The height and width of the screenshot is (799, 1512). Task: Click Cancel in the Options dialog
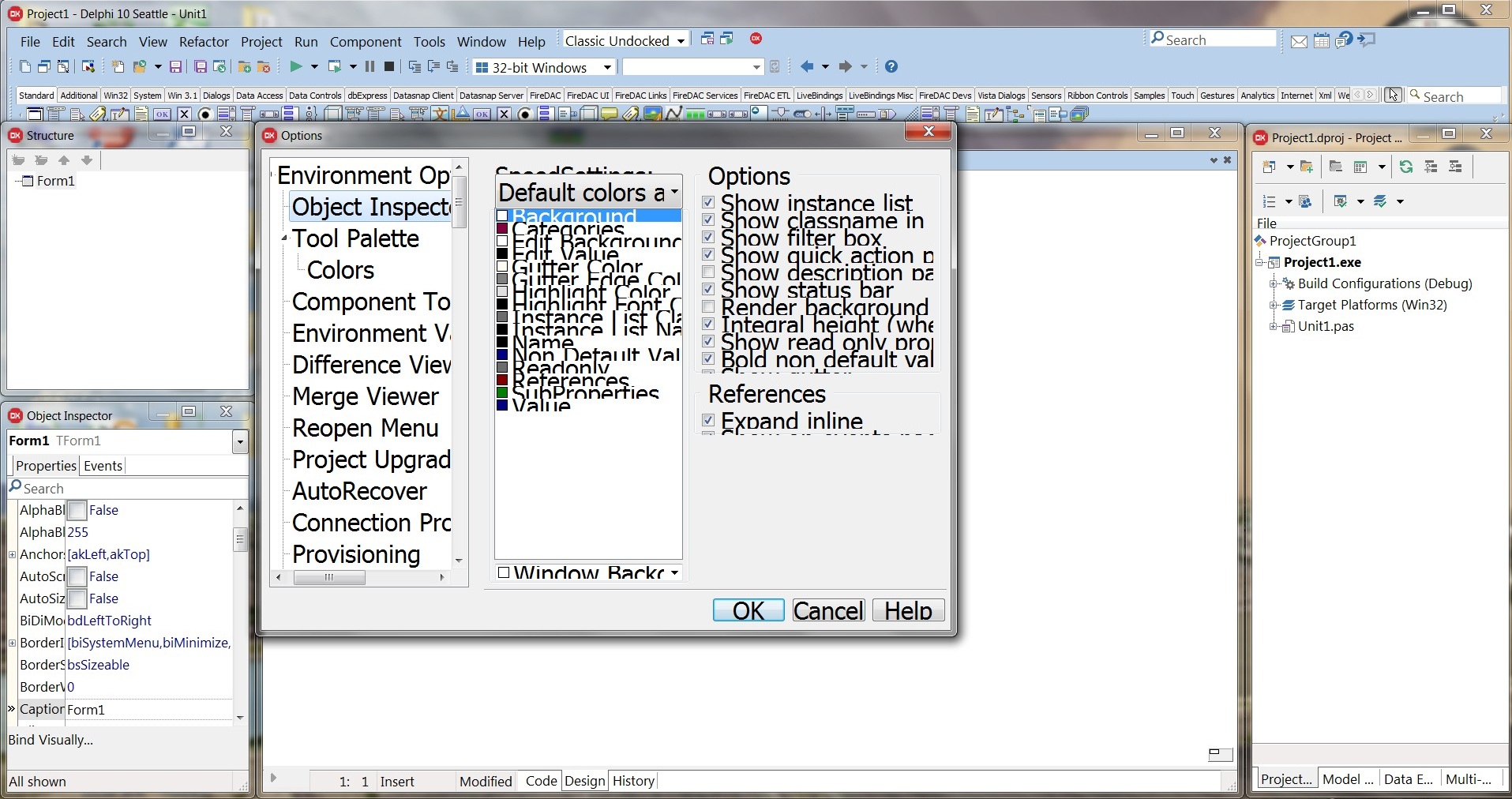[828, 610]
